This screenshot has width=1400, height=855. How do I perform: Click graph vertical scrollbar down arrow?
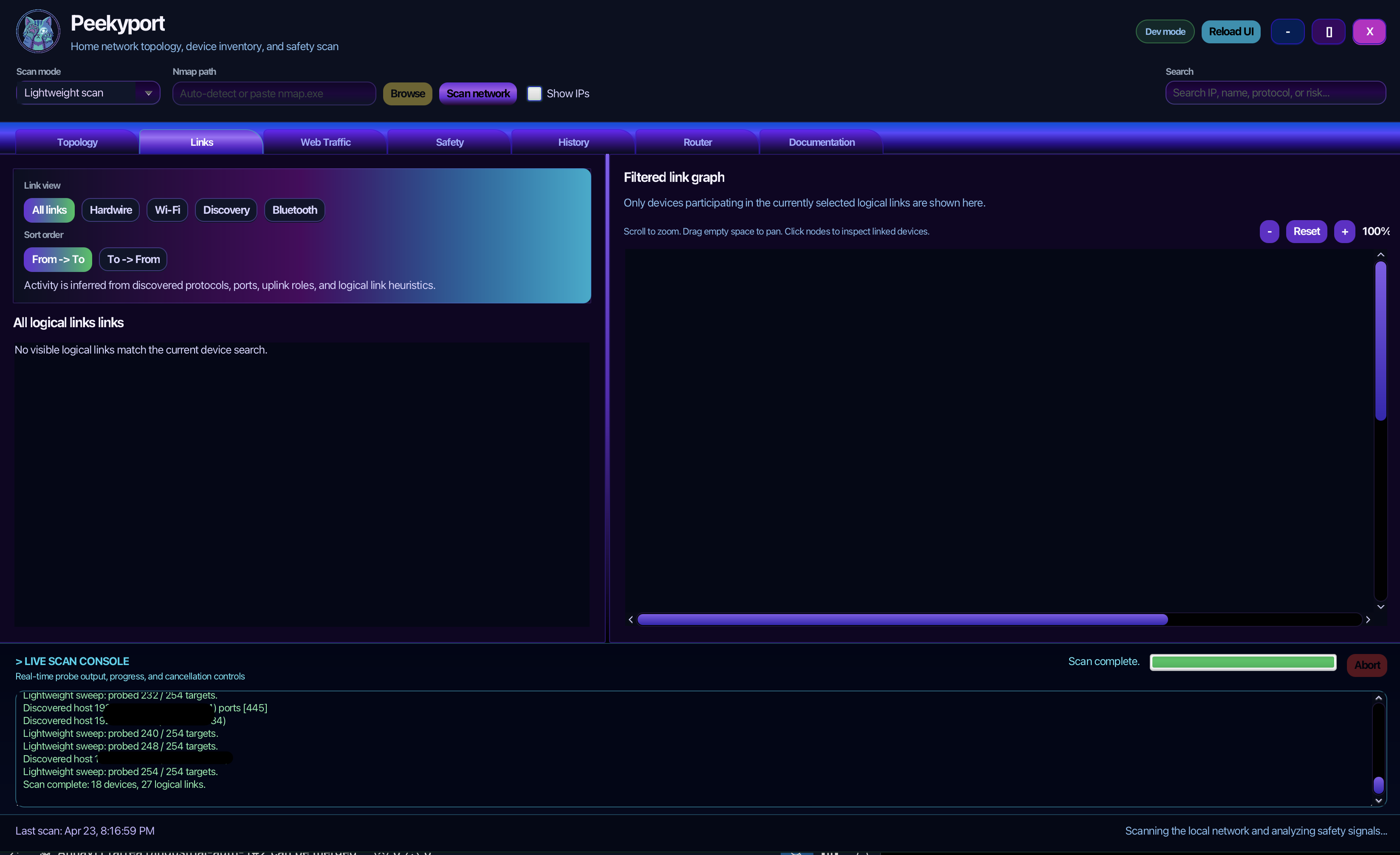tap(1381, 606)
